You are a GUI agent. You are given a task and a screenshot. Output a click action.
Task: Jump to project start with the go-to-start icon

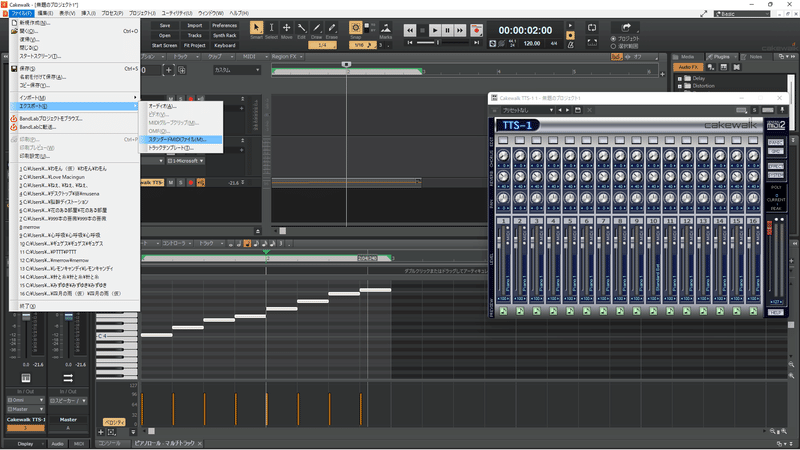410,43
